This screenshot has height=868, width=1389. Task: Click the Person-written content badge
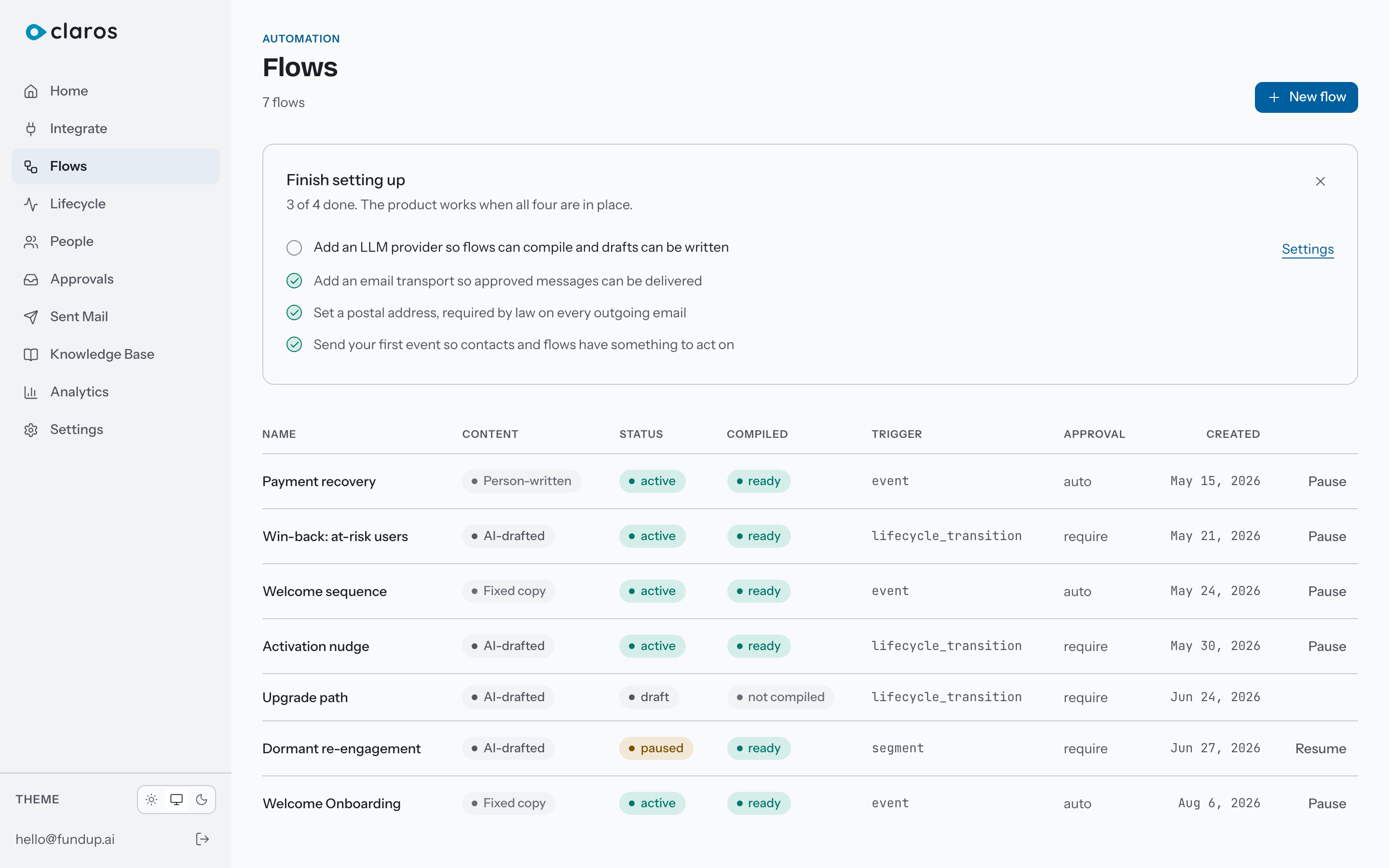coord(521,481)
